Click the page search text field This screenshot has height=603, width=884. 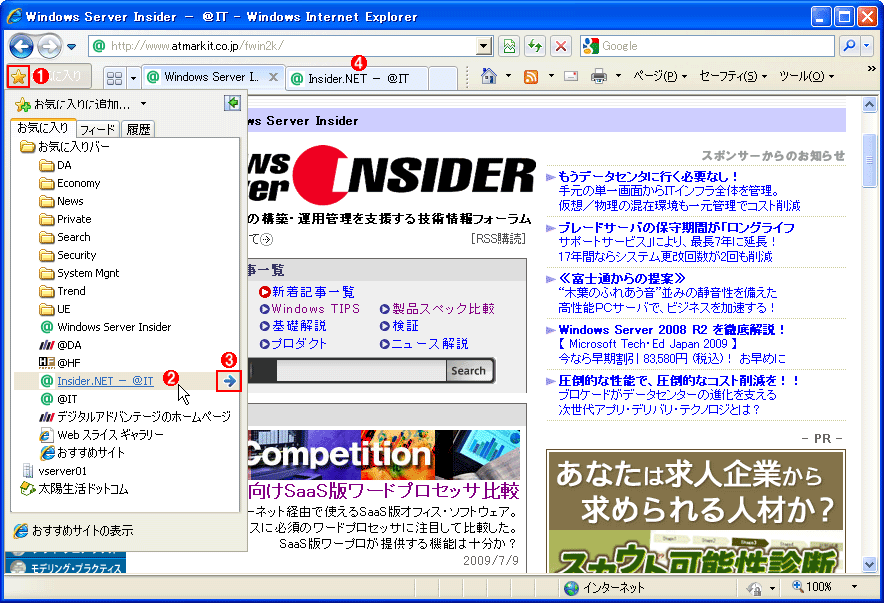coord(361,371)
